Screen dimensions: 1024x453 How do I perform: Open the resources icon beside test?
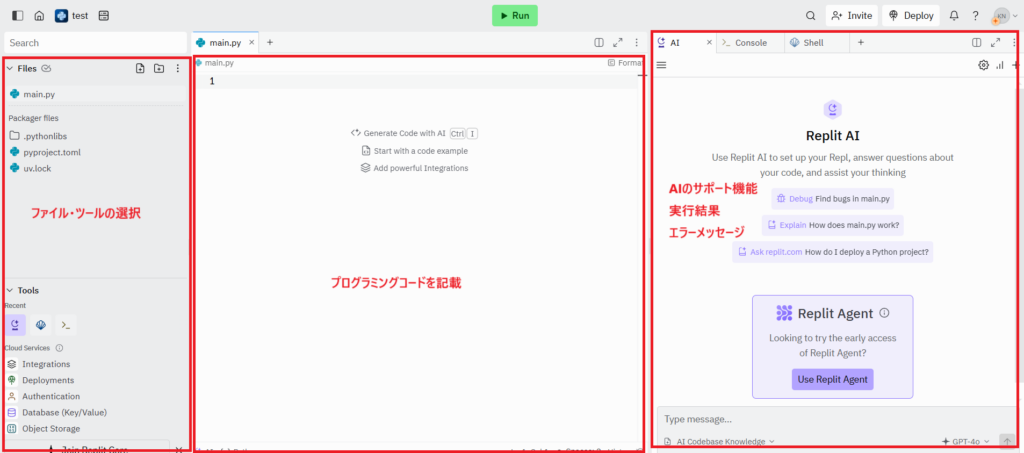coord(104,16)
